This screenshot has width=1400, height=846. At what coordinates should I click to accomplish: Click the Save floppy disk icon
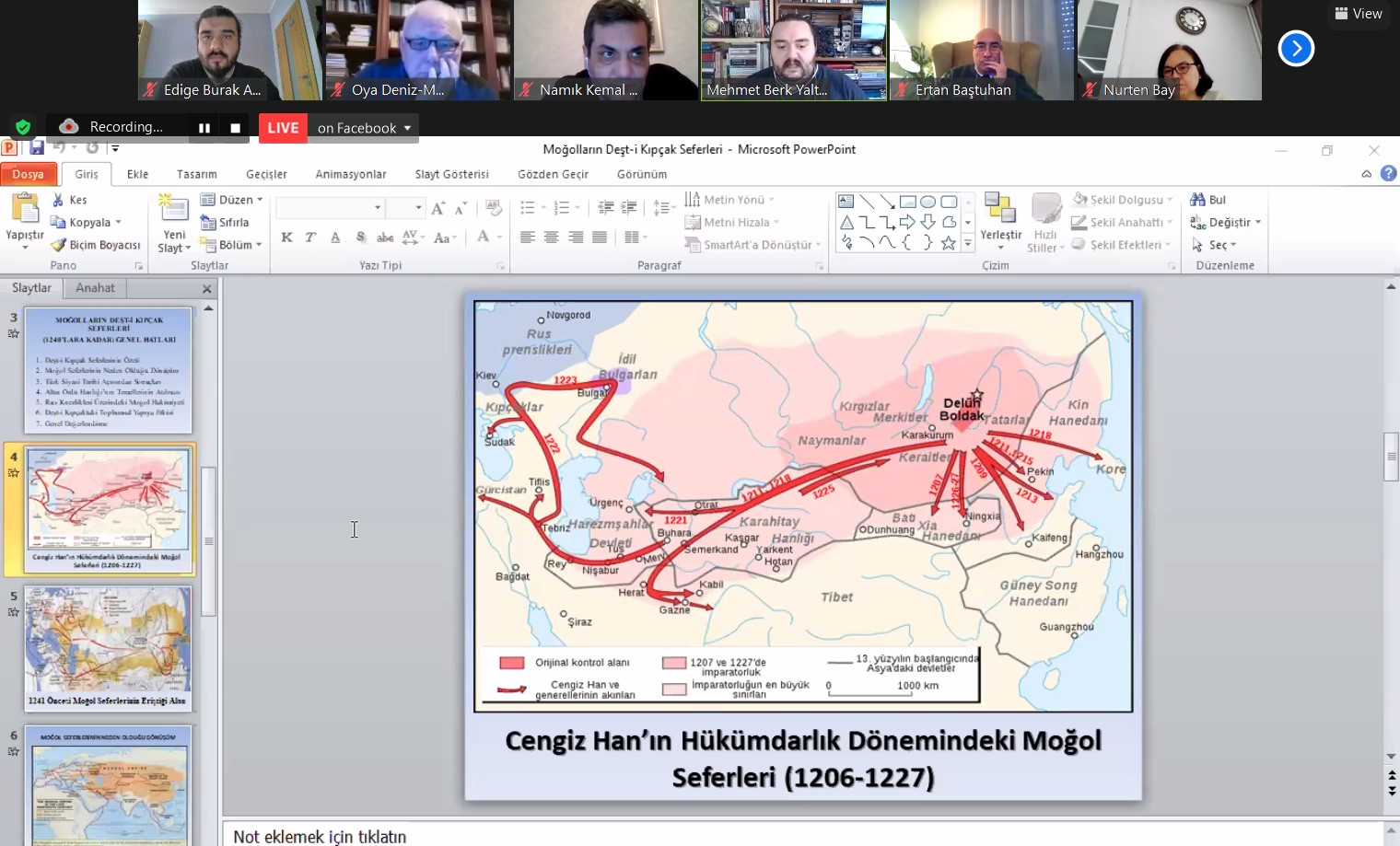click(x=37, y=148)
